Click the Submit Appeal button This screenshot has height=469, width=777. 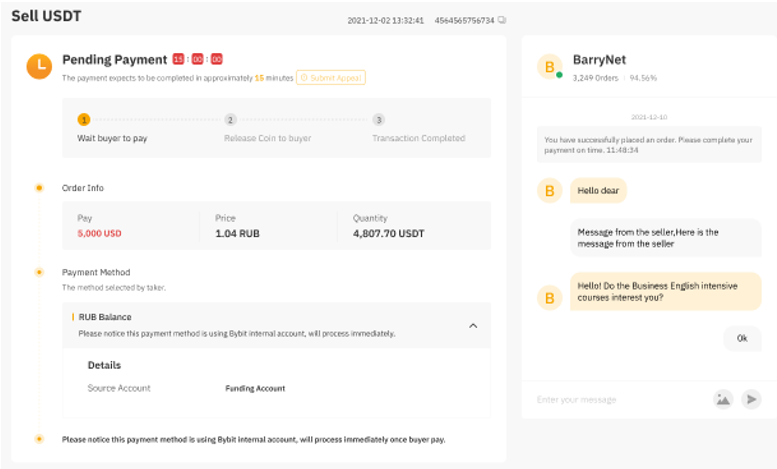(331, 77)
